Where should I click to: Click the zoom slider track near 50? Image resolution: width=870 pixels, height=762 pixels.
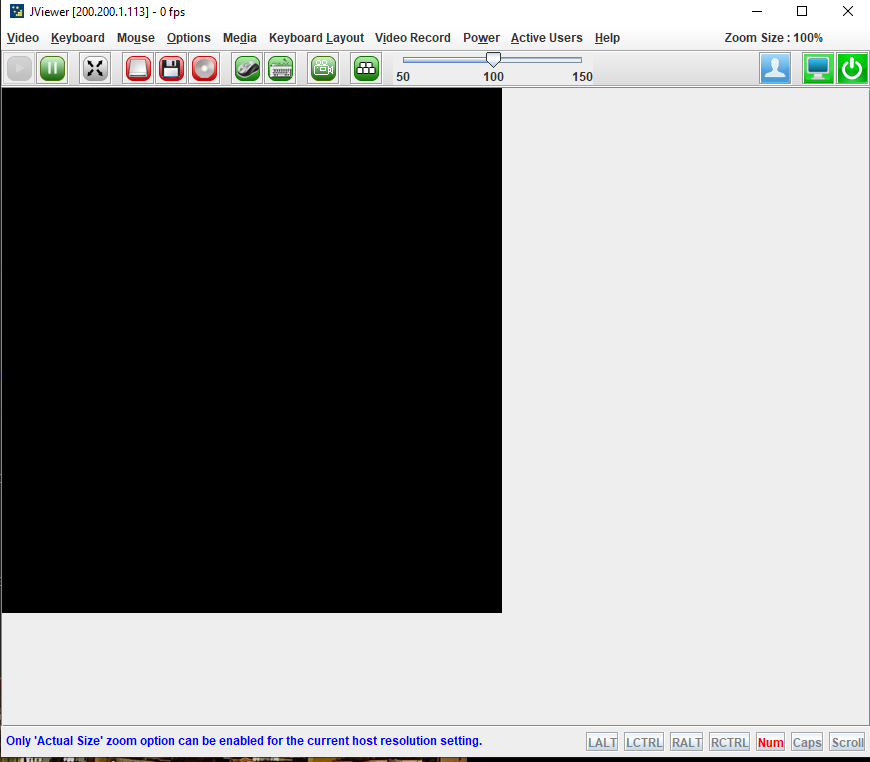tap(406, 60)
